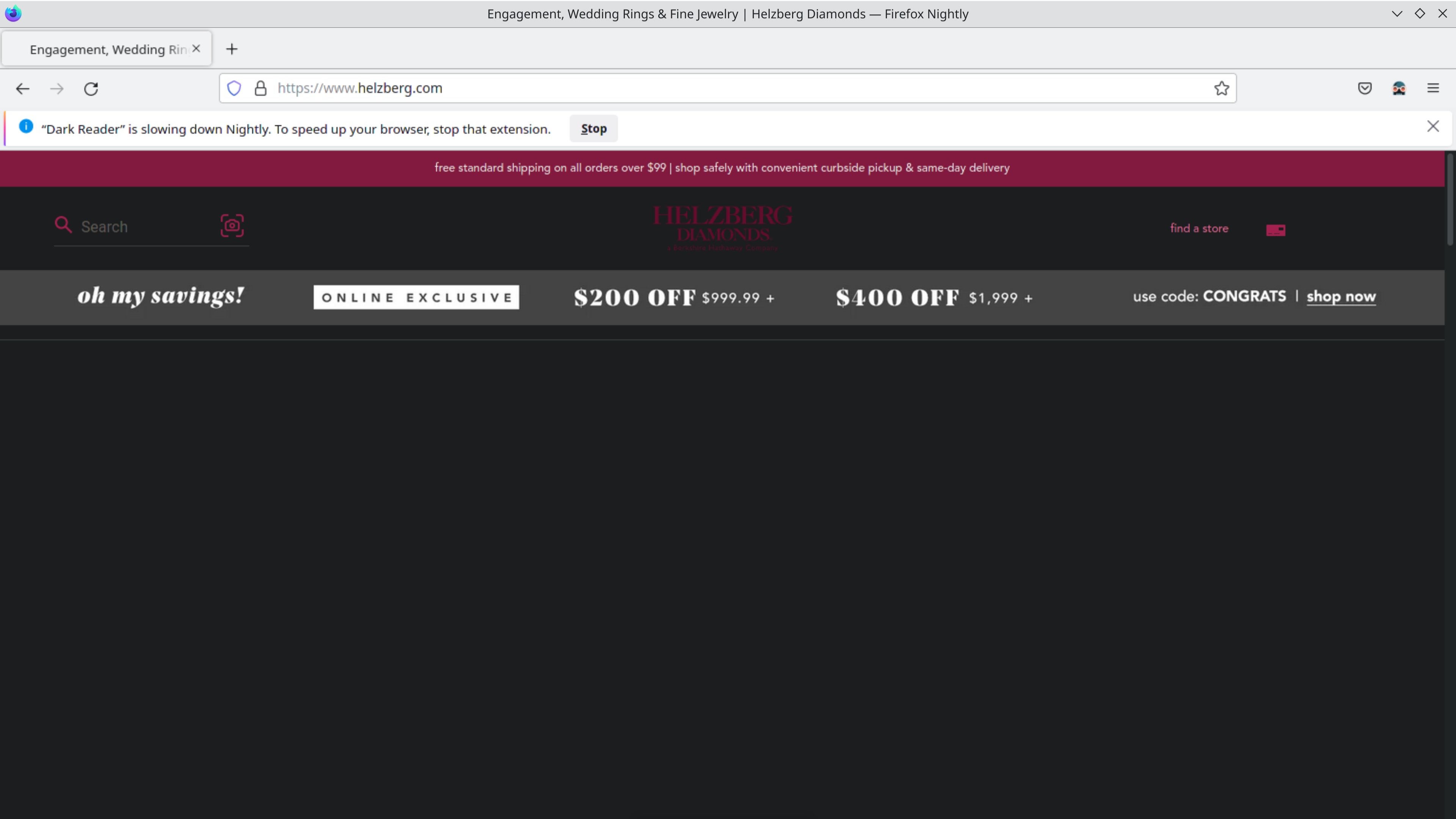
Task: View site connection security via lock icon
Action: tap(260, 88)
